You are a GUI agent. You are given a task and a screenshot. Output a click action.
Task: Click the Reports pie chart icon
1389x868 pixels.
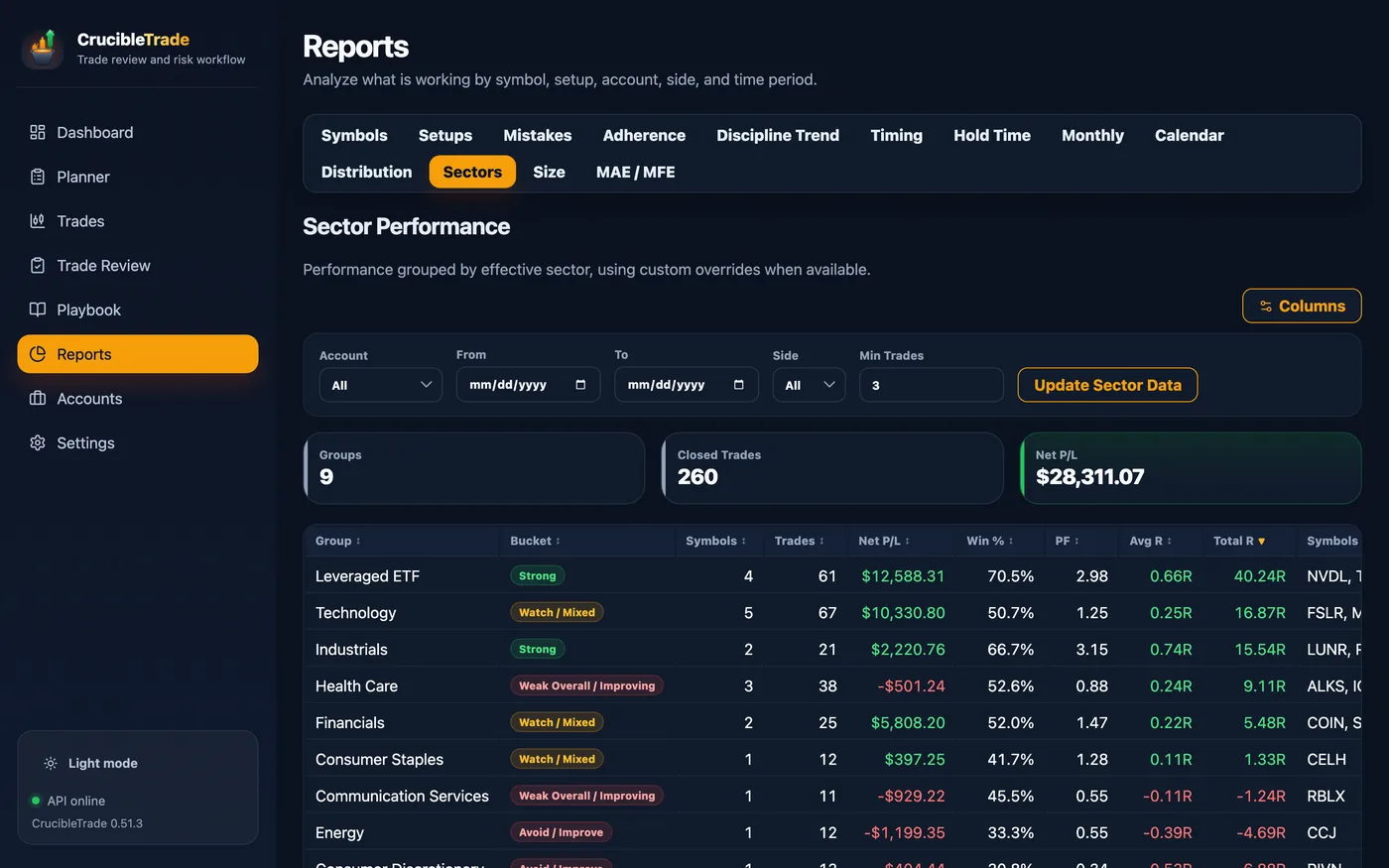coord(38,354)
